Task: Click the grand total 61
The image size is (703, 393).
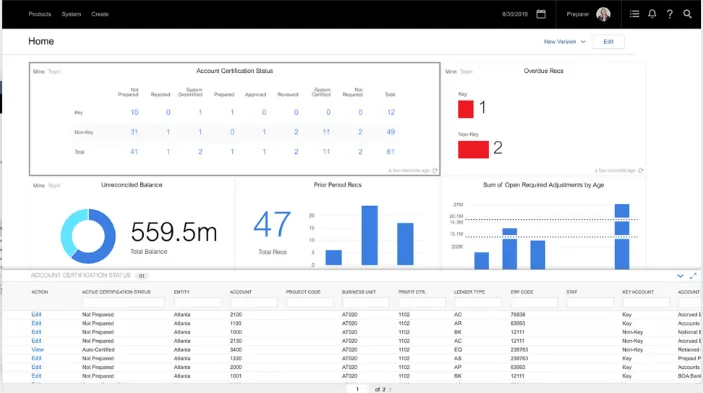Action: coord(391,152)
